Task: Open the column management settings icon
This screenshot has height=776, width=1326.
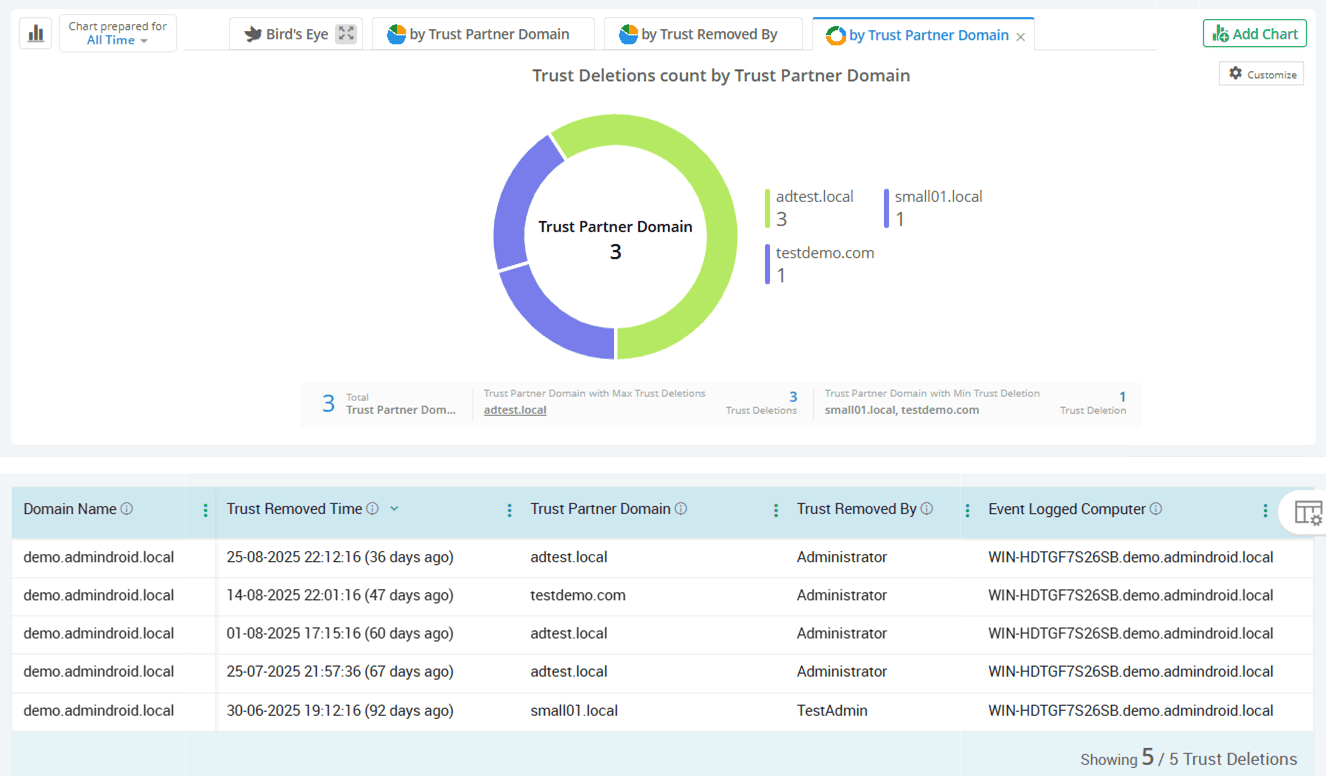Action: (x=1309, y=511)
